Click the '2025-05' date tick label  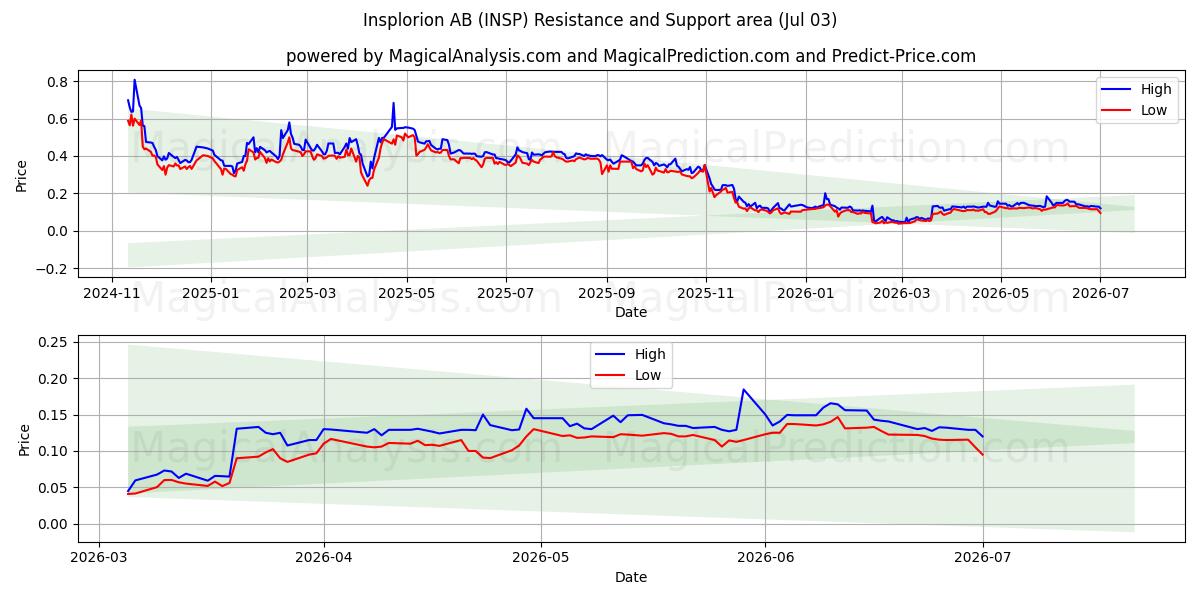pos(406,293)
